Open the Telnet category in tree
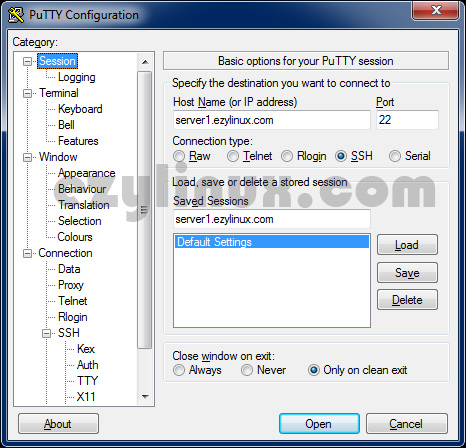 click(x=72, y=301)
